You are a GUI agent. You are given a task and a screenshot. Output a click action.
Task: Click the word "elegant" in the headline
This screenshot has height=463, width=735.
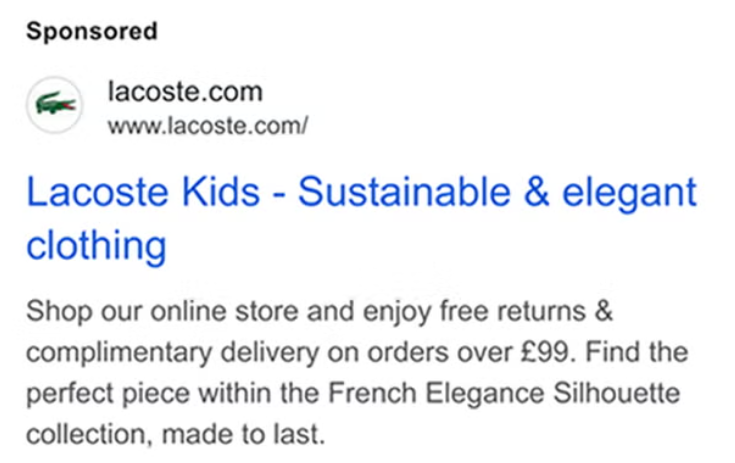point(629,192)
